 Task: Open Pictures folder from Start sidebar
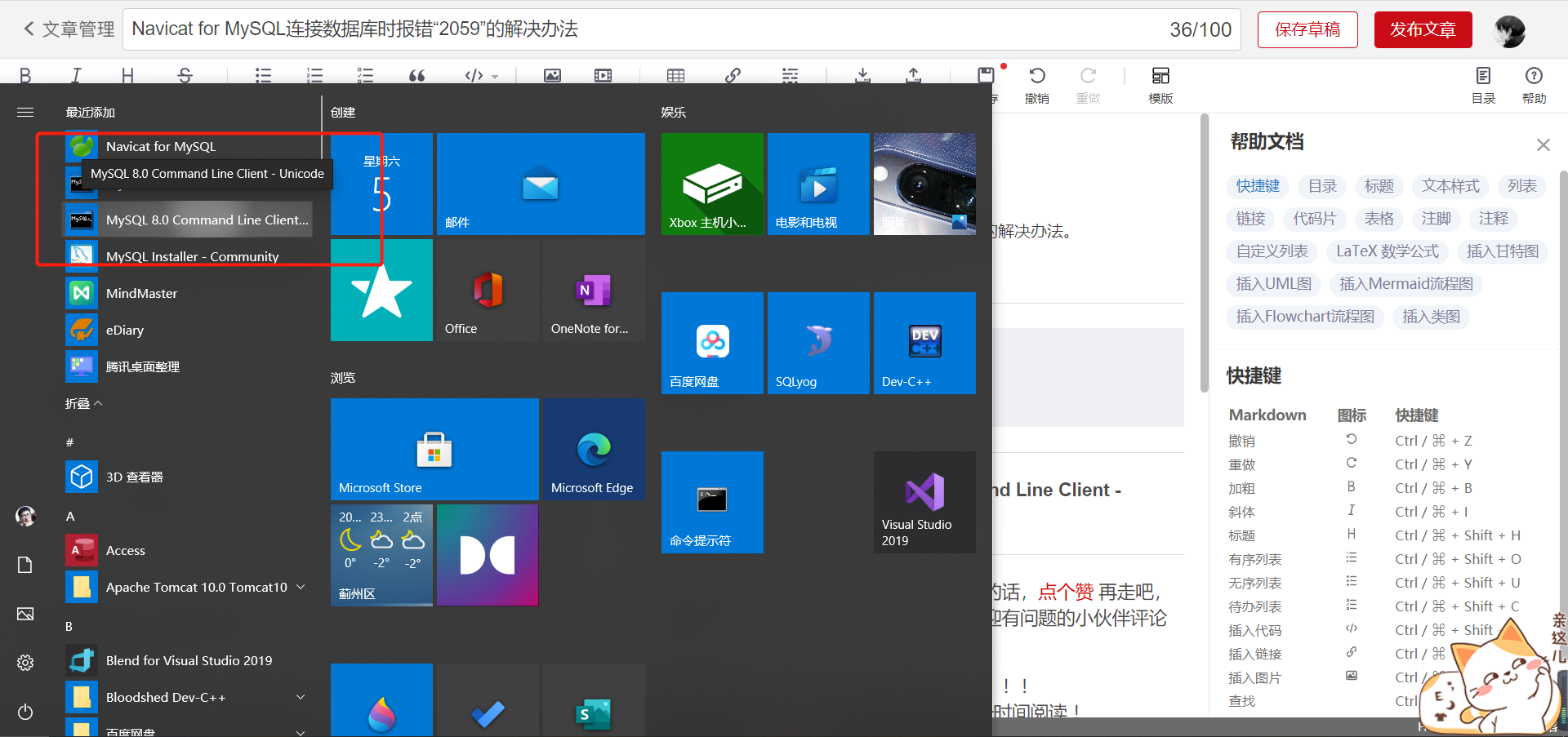pyautogui.click(x=25, y=614)
